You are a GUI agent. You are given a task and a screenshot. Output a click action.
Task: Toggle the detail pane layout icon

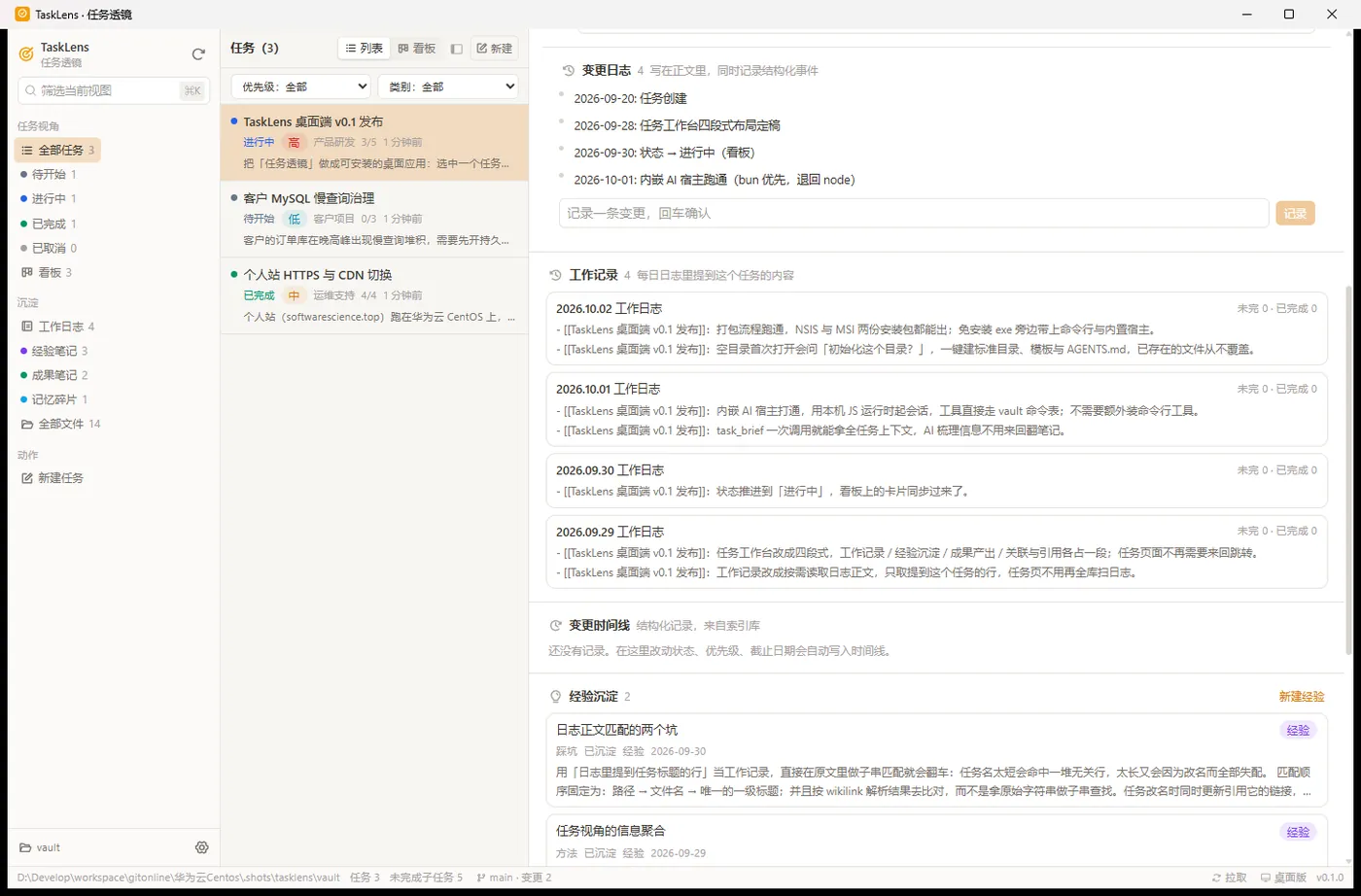click(x=456, y=49)
